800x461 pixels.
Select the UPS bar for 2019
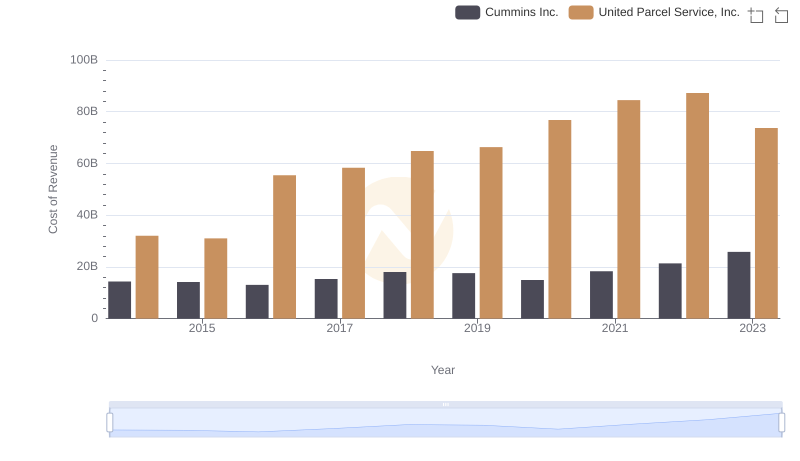click(491, 232)
